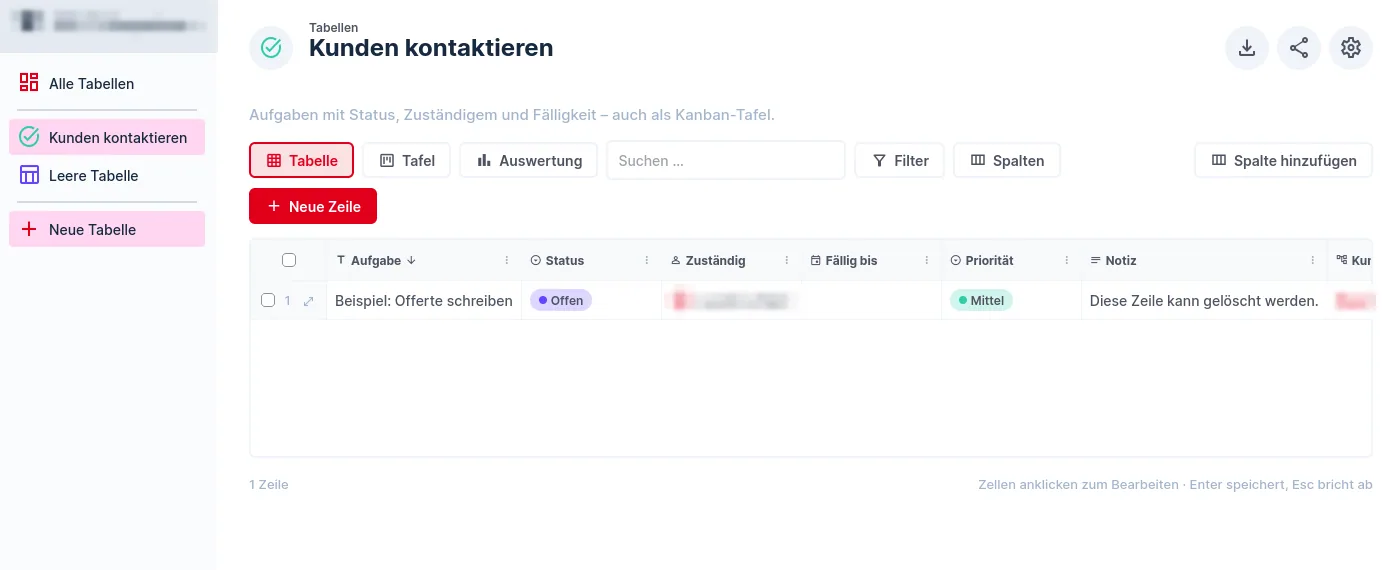The height and width of the screenshot is (570, 1389).
Task: Check the row 1 checkbox
Action: [268, 300]
